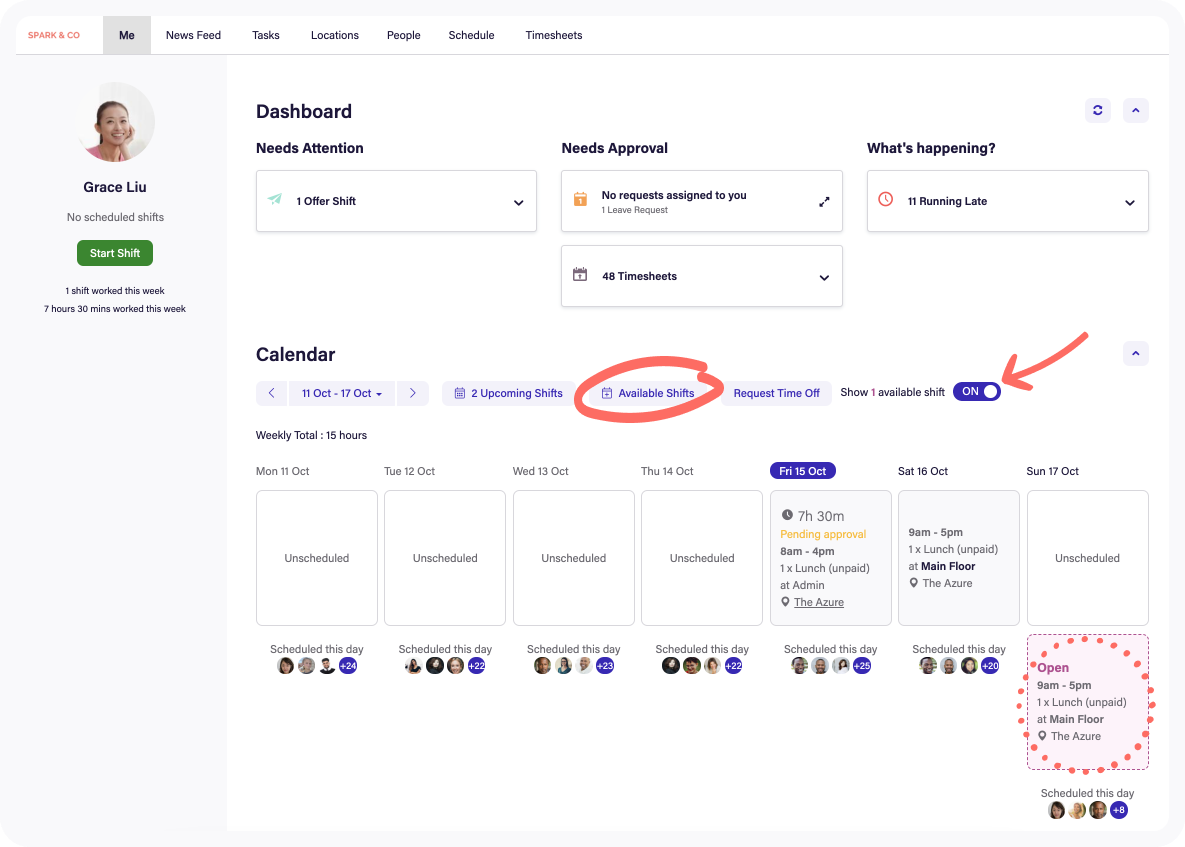Screen dimensions: 1185x847
Task: Click the Sun 17 Oct Unscheduled cell
Action: pos(1088,558)
